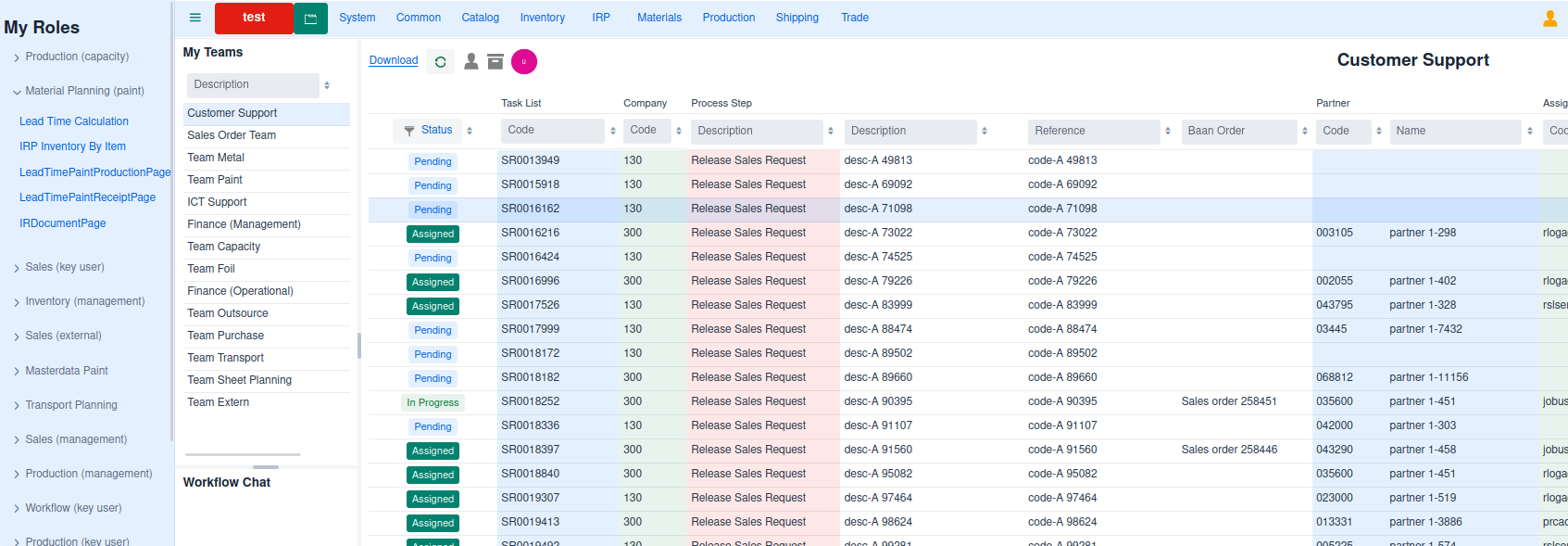The height and width of the screenshot is (546, 1568).
Task: Expand Sales (key user) role
Action: pyautogui.click(x=17, y=268)
